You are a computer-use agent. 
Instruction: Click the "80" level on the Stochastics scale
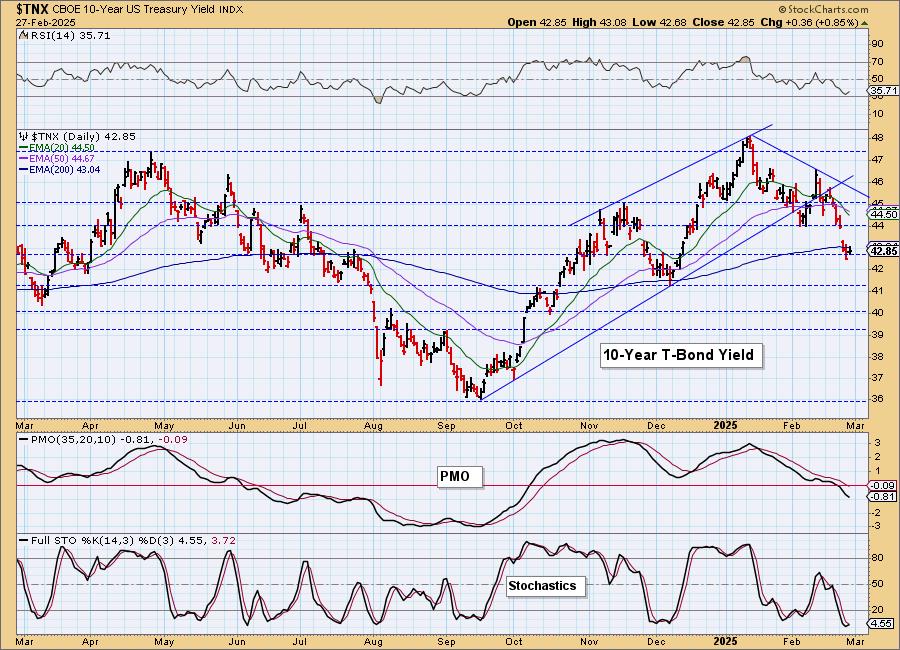coord(879,558)
